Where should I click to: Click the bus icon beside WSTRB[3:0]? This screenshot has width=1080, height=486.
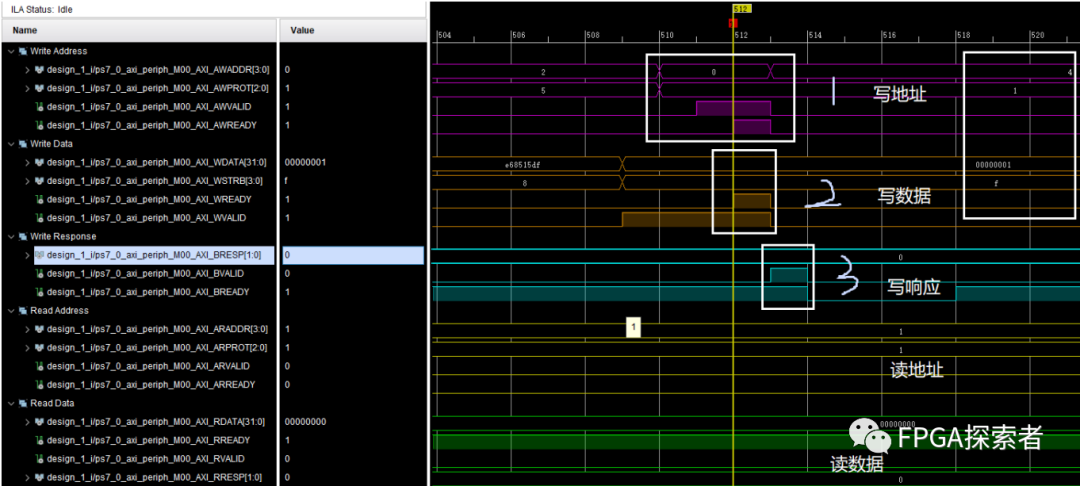39,181
